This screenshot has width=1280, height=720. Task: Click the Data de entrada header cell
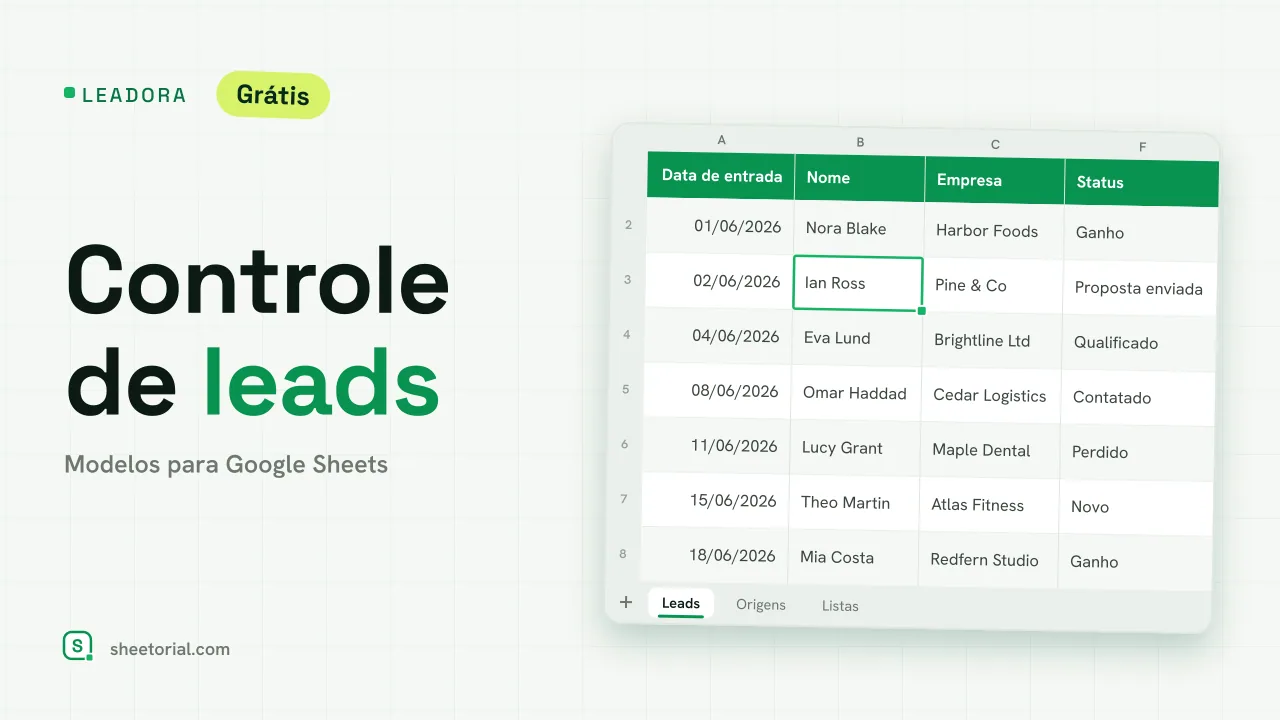(721, 176)
